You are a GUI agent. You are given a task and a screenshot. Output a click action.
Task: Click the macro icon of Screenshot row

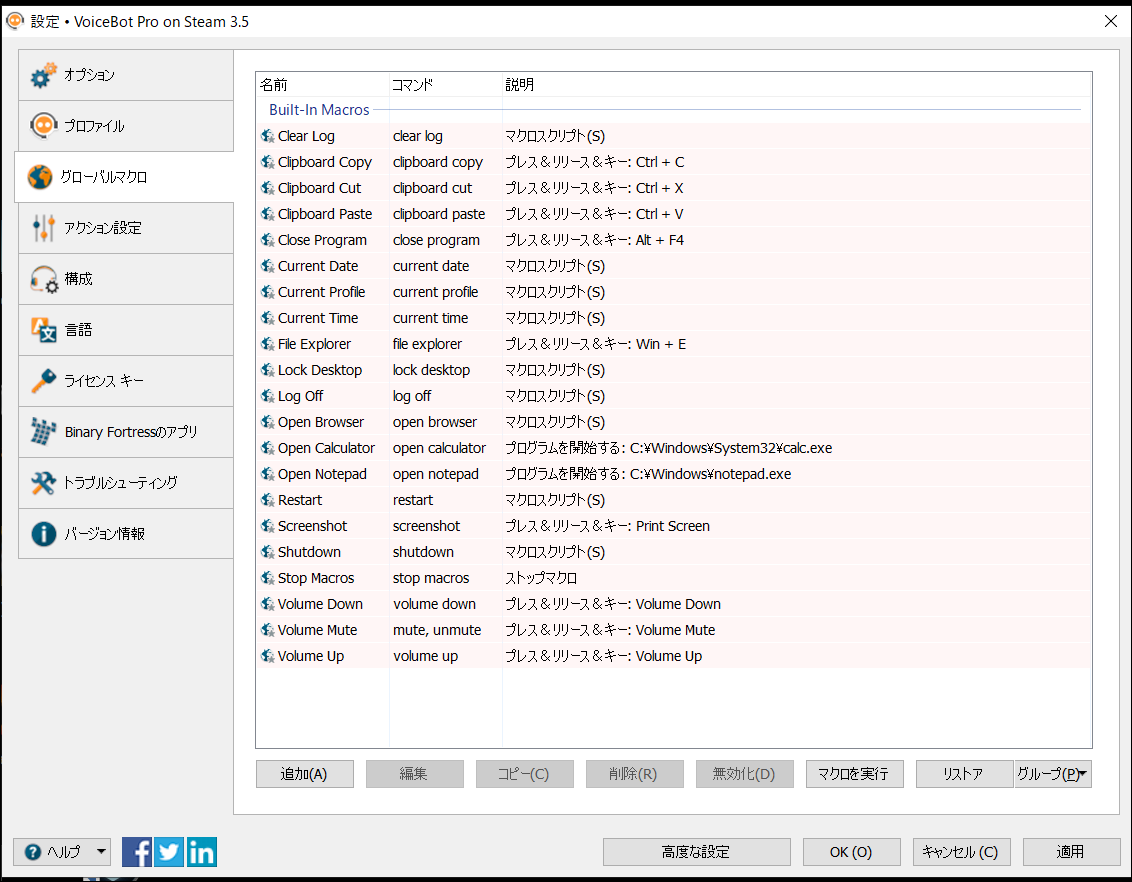click(x=268, y=526)
